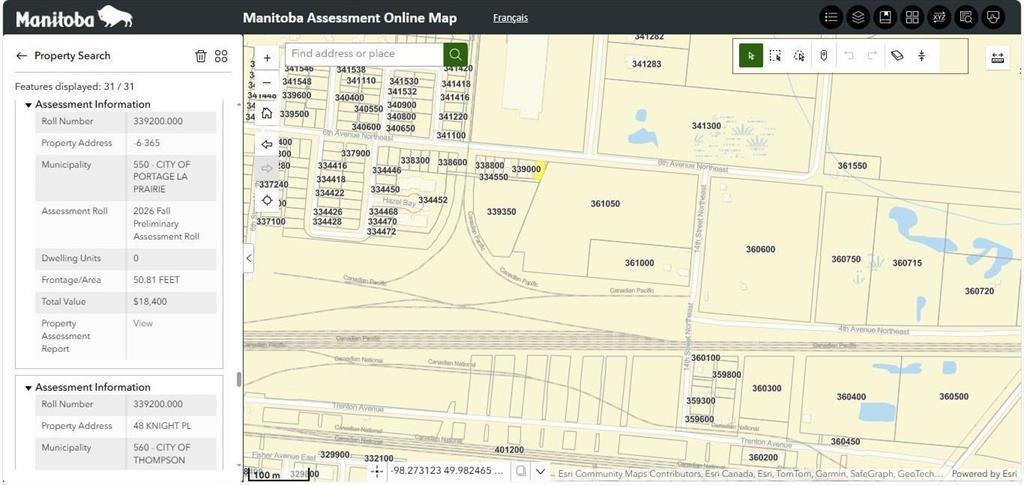Open the Legend list widget
The image size is (1024, 485).
pyautogui.click(x=832, y=17)
